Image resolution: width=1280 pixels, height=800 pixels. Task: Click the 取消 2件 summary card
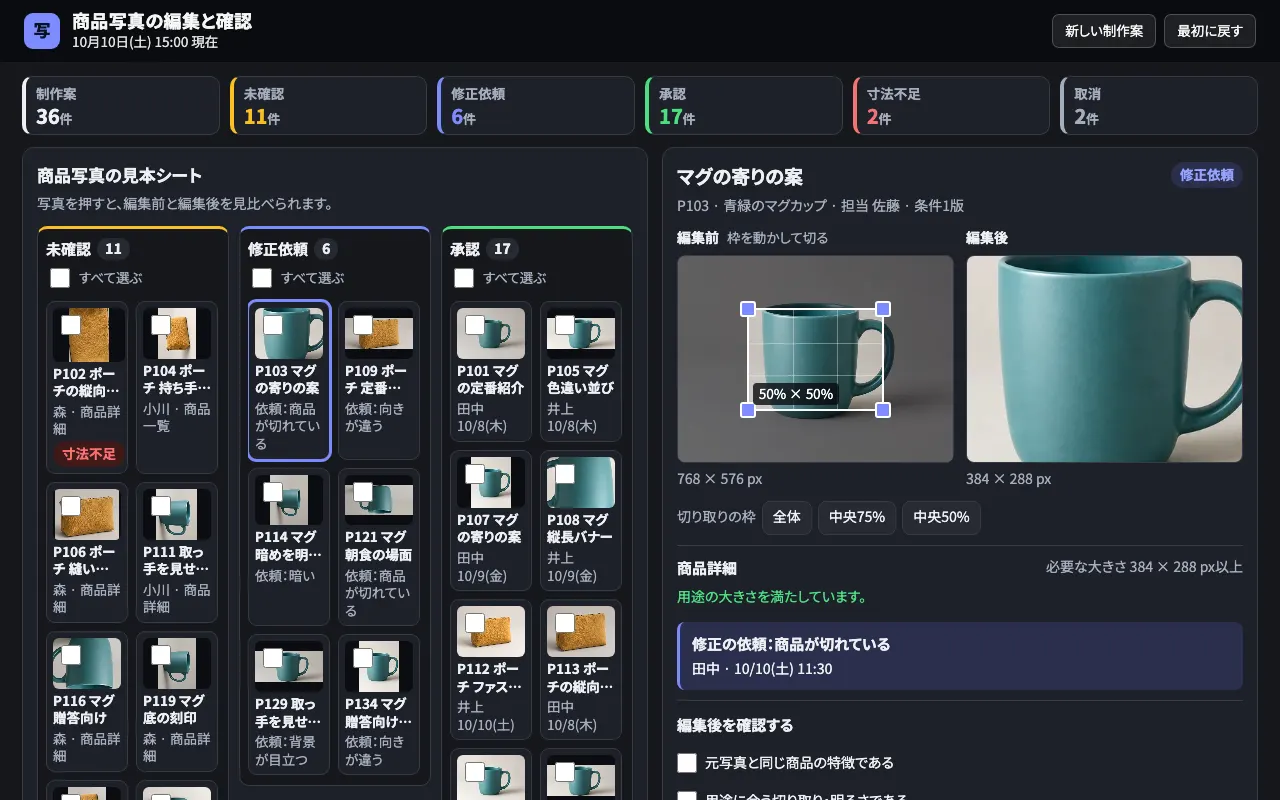point(1159,105)
